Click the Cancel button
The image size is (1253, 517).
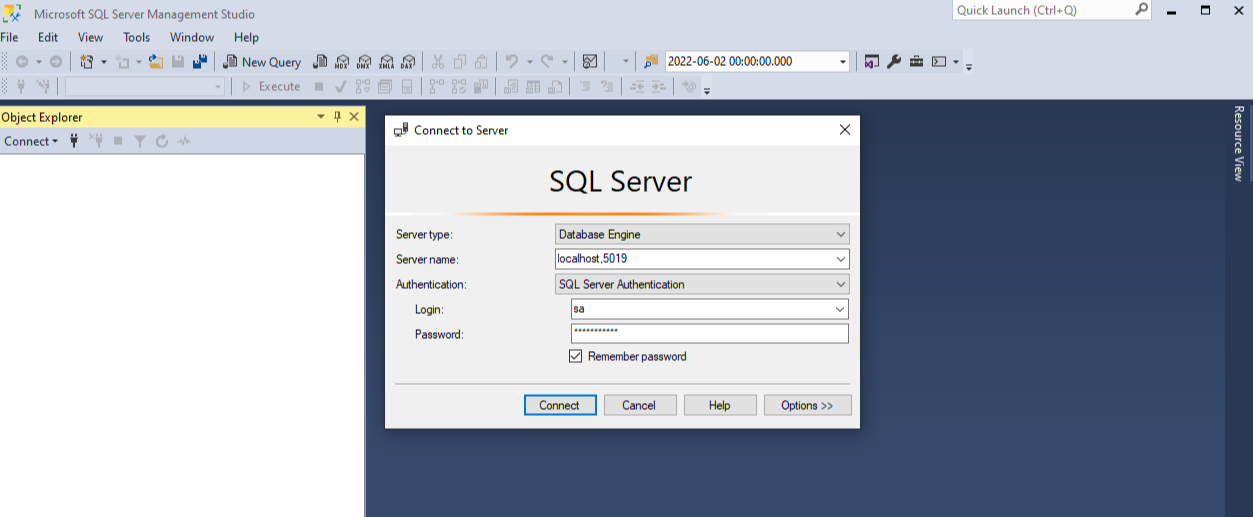click(639, 405)
